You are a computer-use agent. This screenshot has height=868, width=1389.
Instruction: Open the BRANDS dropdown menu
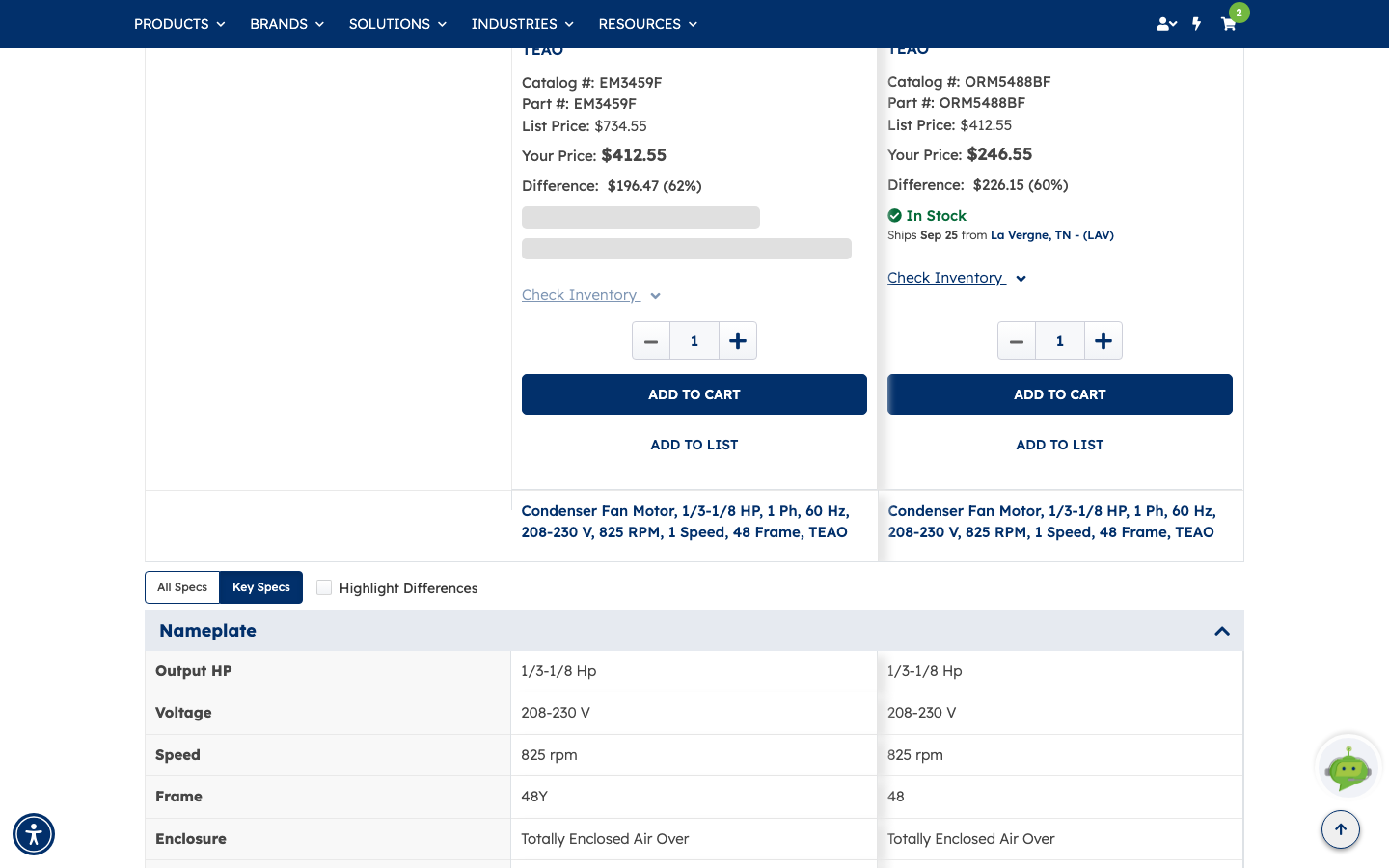tap(286, 24)
